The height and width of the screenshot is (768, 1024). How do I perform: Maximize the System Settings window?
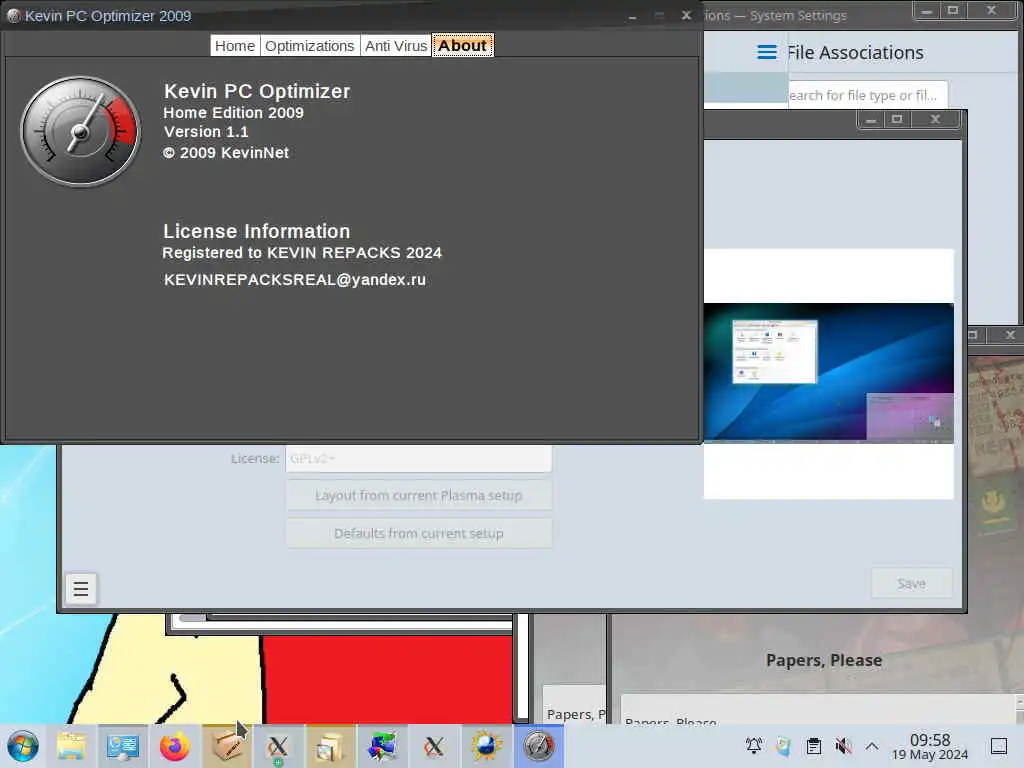click(953, 10)
